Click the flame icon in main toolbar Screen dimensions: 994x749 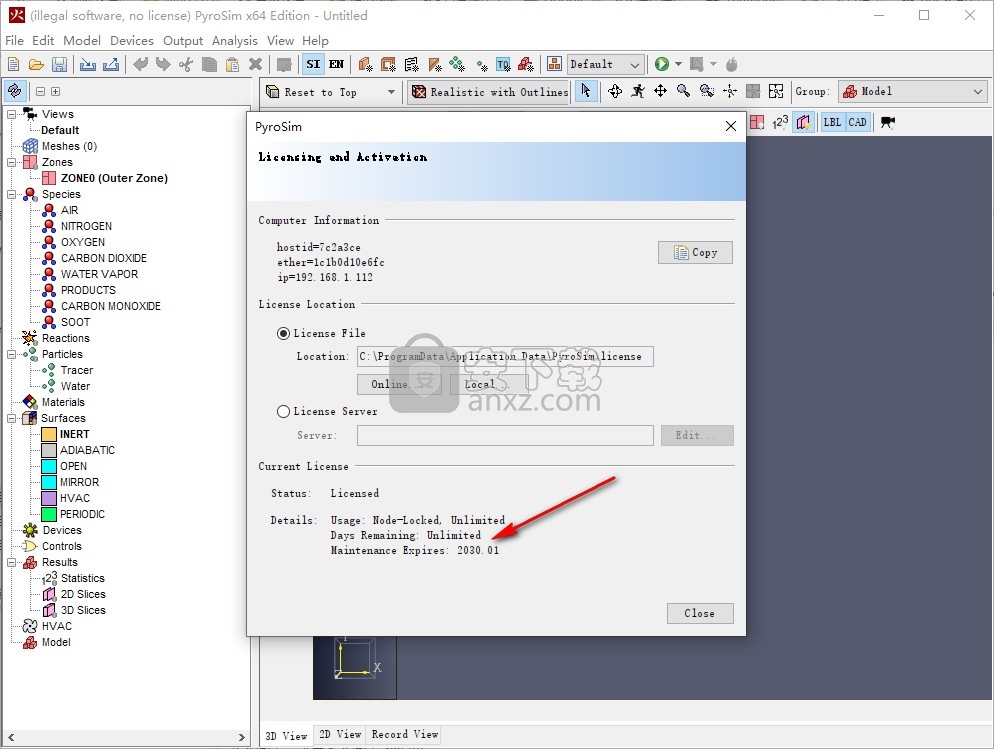[732, 64]
